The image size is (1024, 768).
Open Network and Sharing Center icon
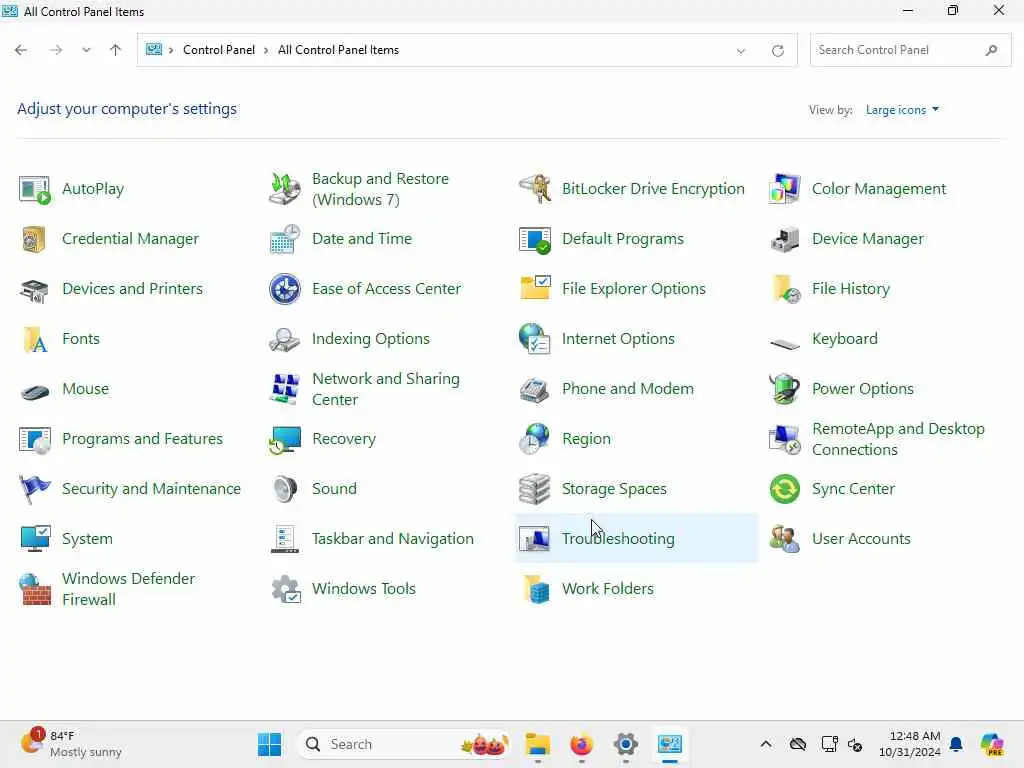click(x=285, y=389)
